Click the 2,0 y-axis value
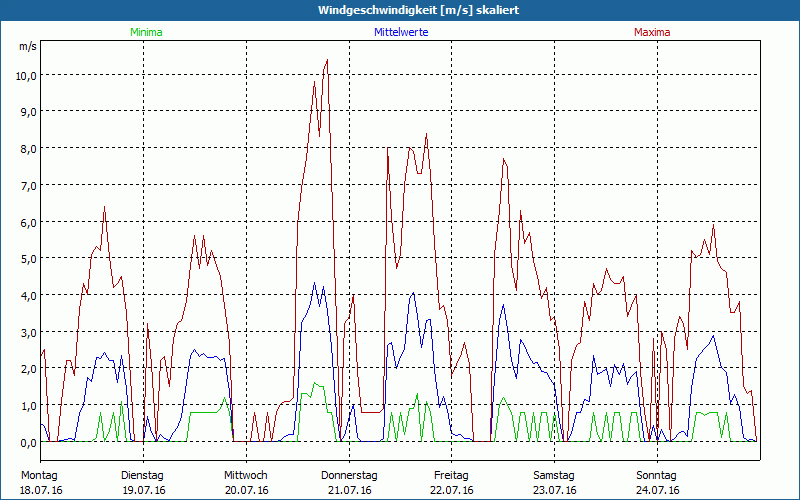800x500 pixels. tap(29, 369)
